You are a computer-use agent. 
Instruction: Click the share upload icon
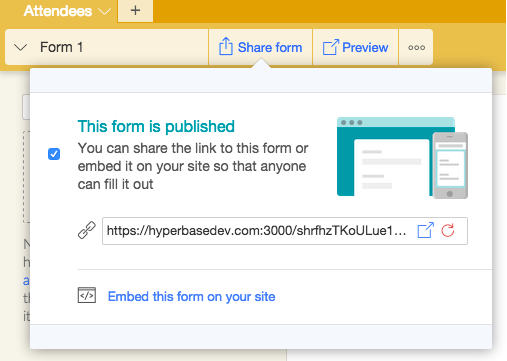click(x=226, y=46)
